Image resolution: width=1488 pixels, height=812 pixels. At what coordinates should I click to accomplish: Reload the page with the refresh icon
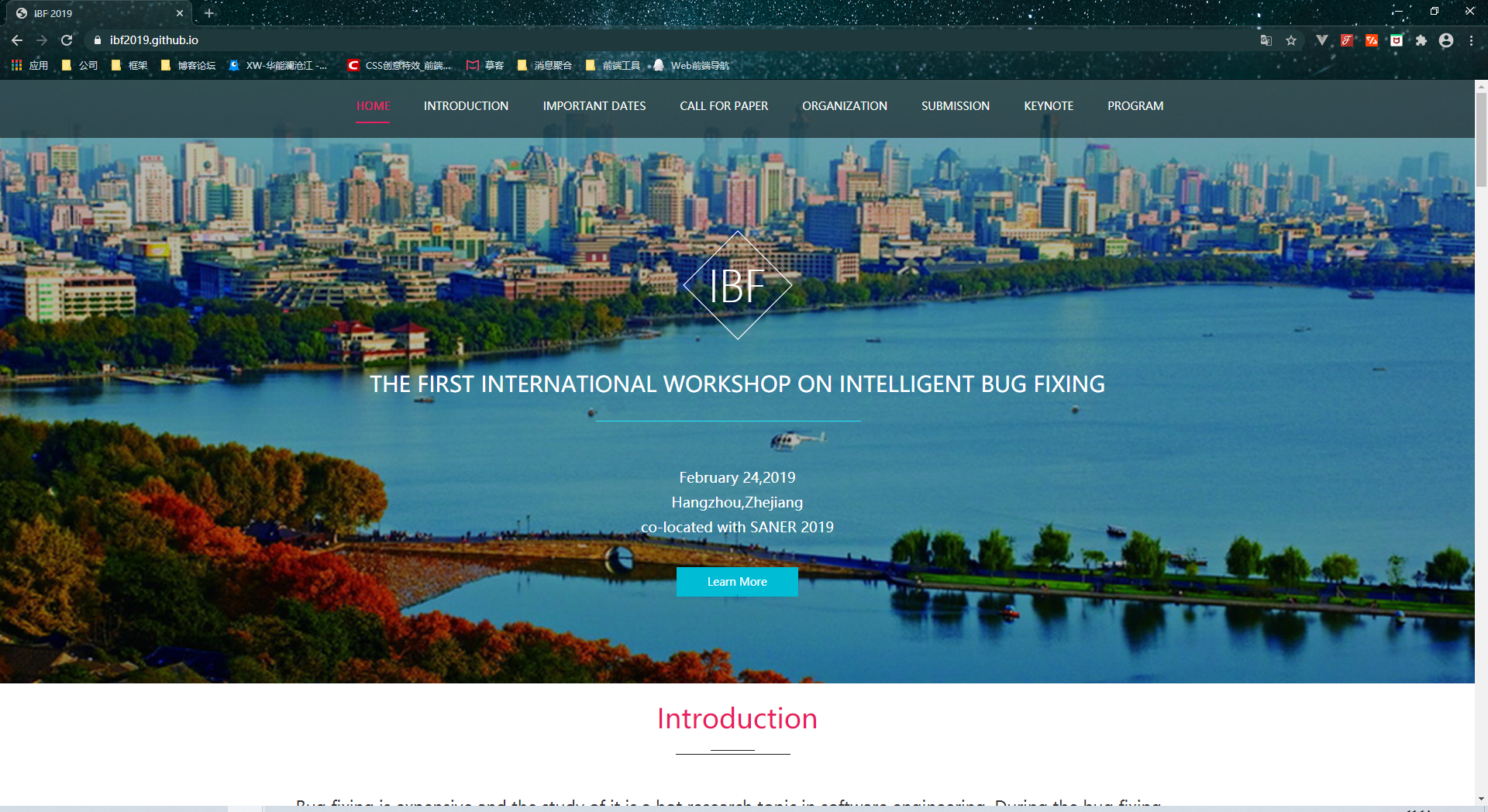[x=67, y=40]
